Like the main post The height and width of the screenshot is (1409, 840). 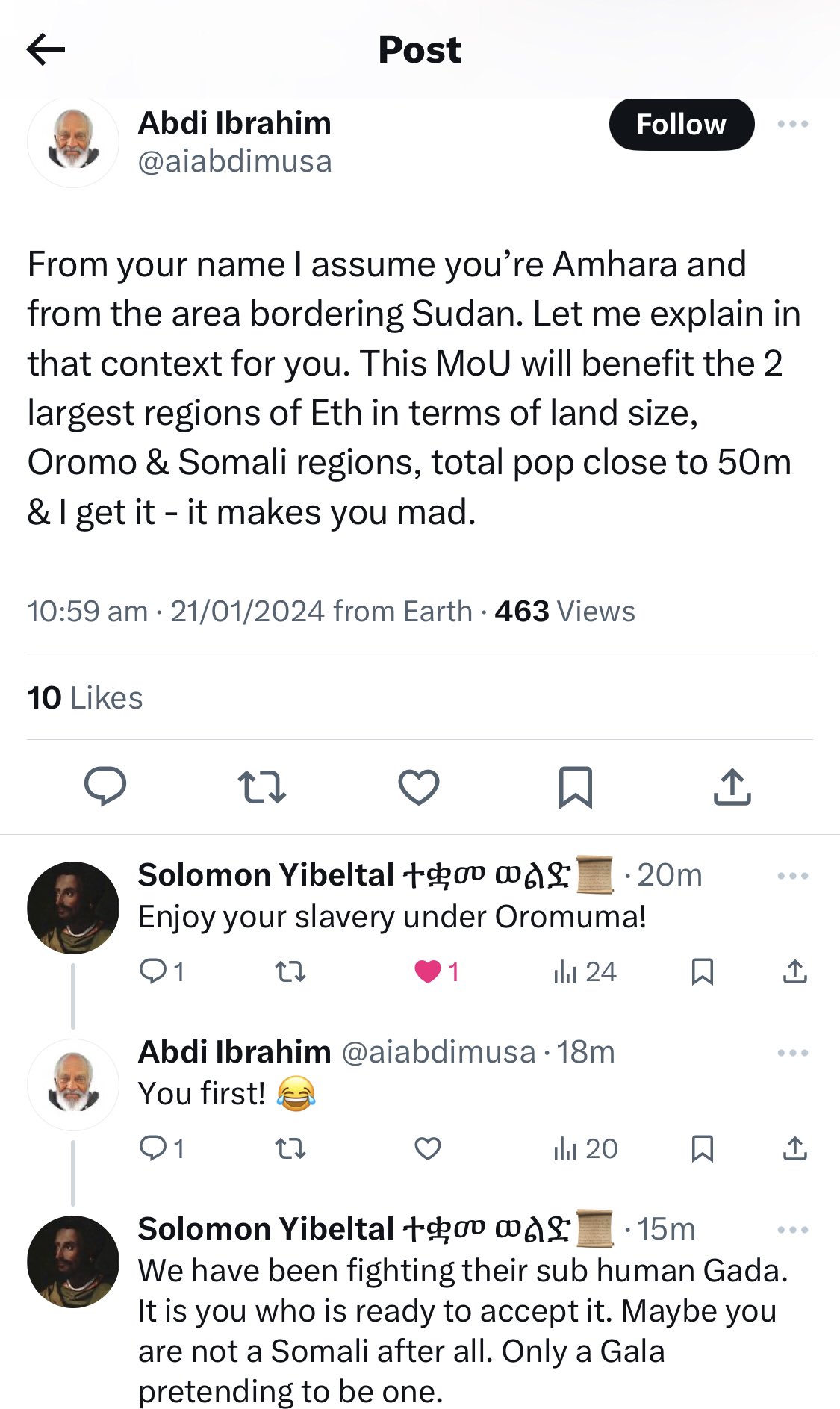[419, 787]
